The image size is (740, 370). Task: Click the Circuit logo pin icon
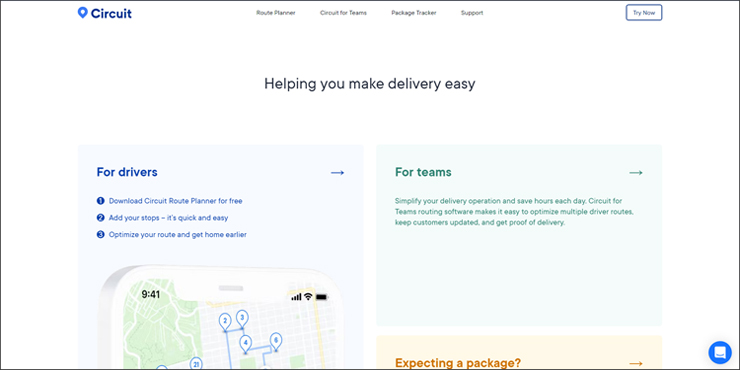point(83,13)
